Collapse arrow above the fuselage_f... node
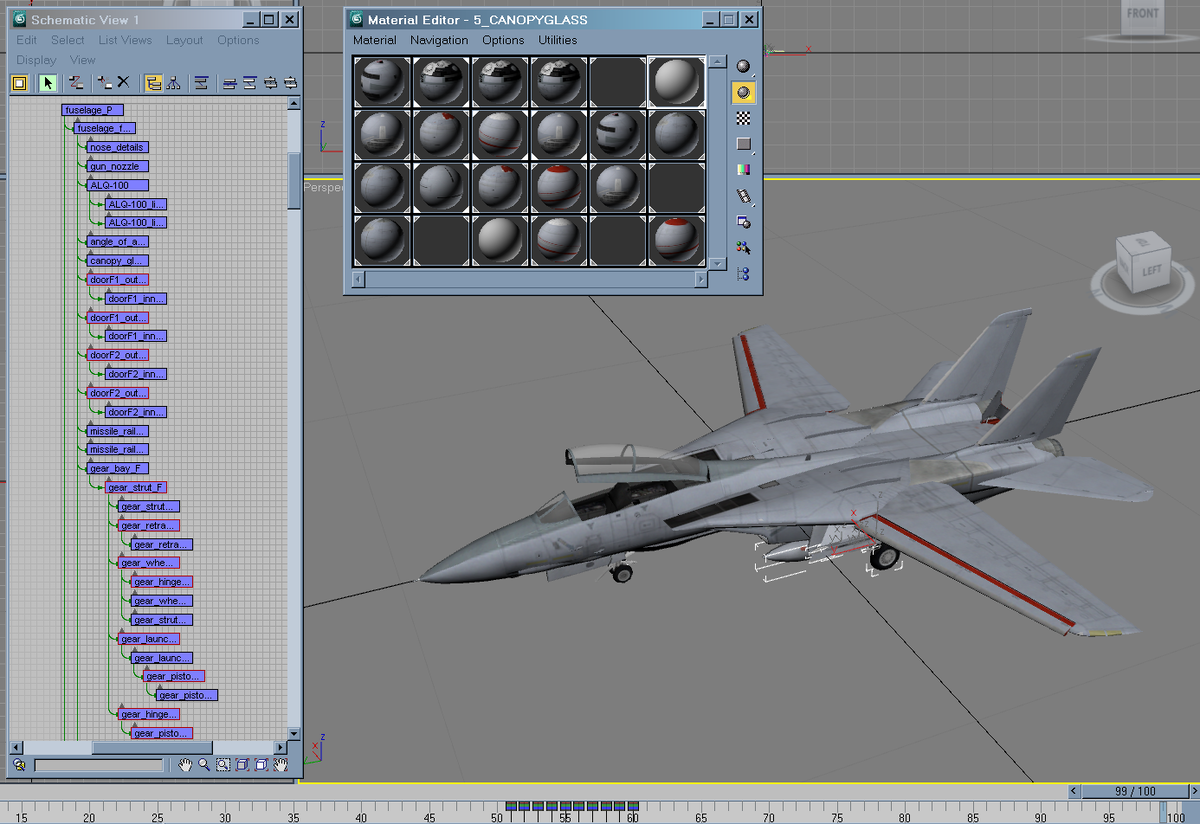The width and height of the screenshot is (1200, 824). coord(78,120)
